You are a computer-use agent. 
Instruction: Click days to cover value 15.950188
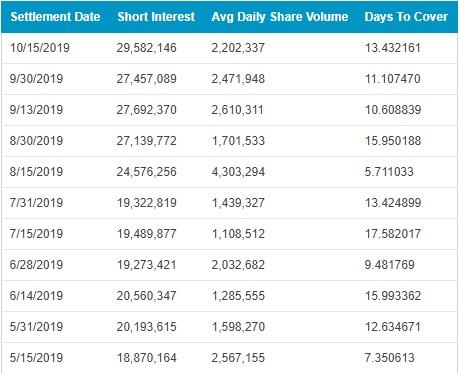coord(393,141)
